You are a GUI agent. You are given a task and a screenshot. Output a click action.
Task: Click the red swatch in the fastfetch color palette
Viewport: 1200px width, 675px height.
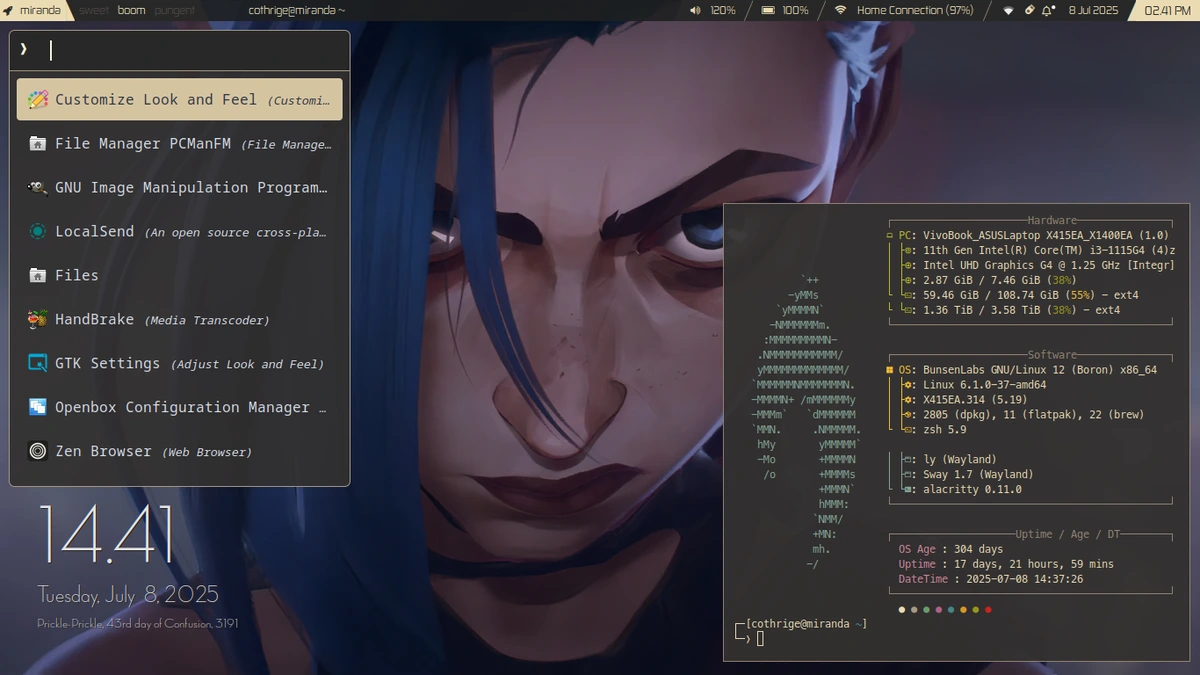(x=988, y=609)
